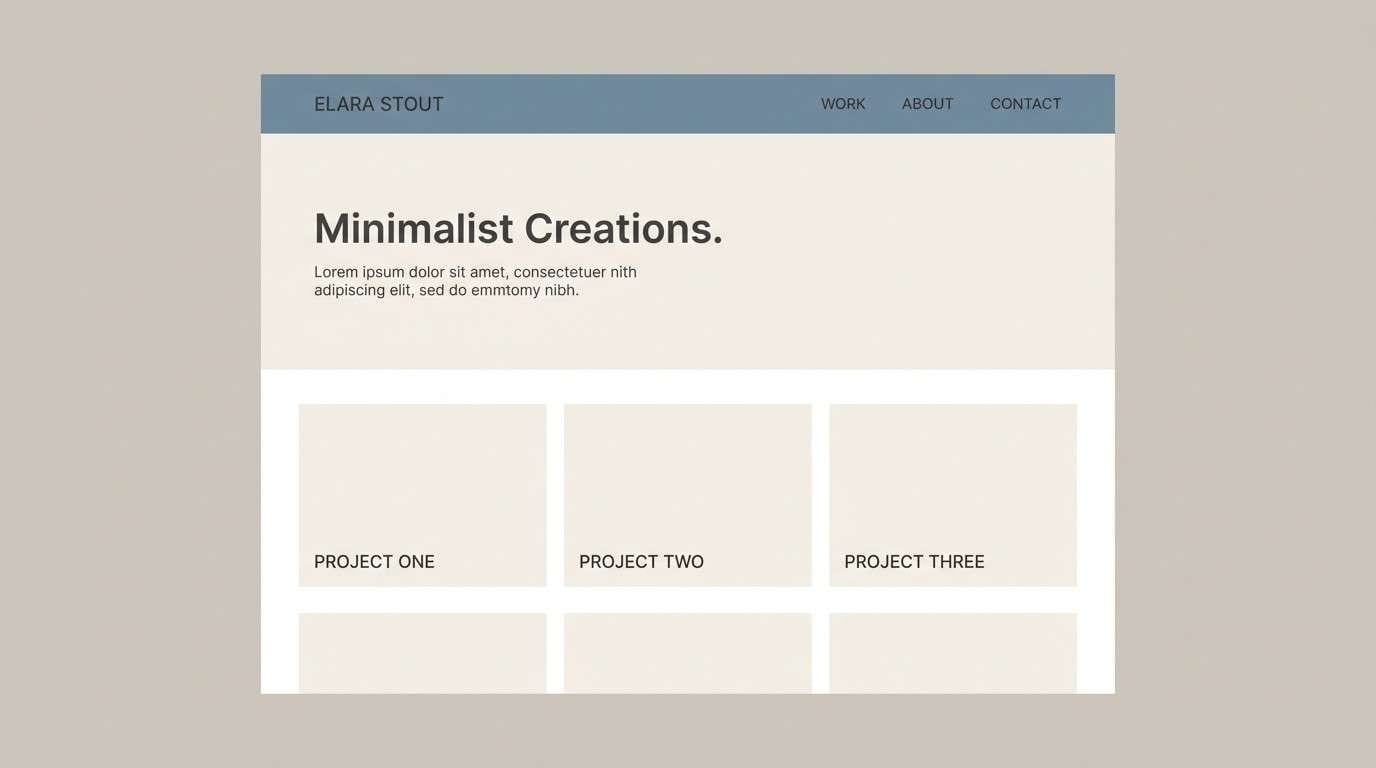Select the PROJECT TWO card
The width and height of the screenshot is (1376, 768).
pos(687,495)
